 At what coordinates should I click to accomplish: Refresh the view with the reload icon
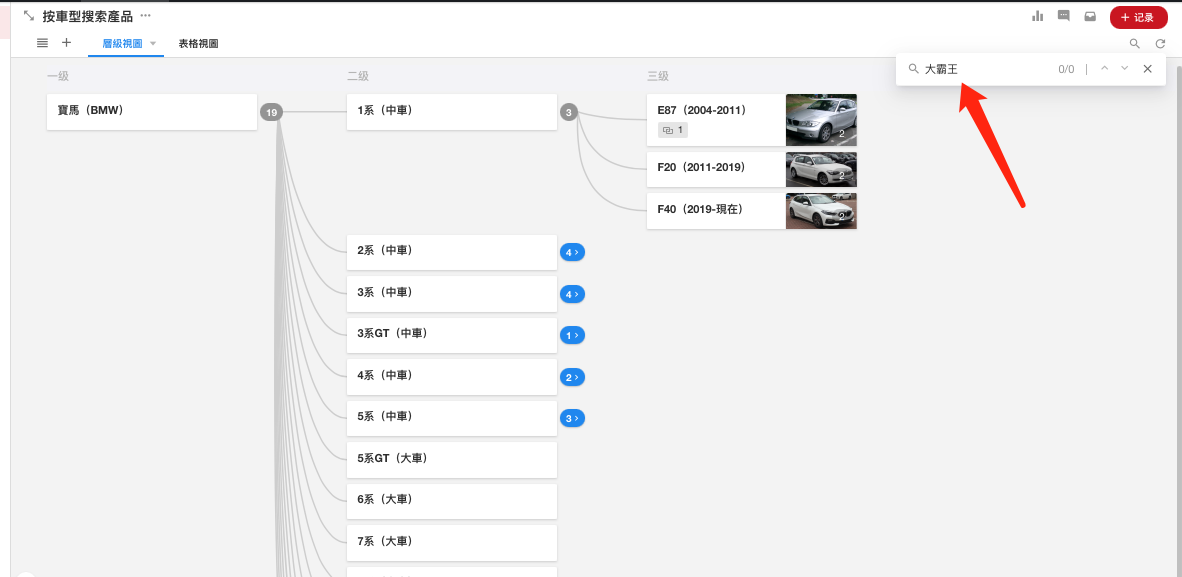point(1160,44)
